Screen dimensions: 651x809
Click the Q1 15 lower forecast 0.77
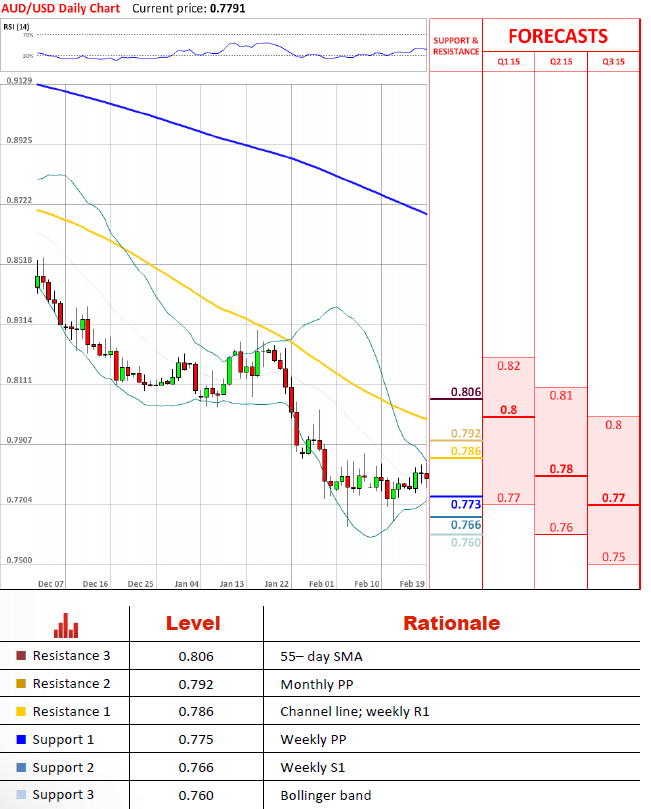click(x=509, y=498)
